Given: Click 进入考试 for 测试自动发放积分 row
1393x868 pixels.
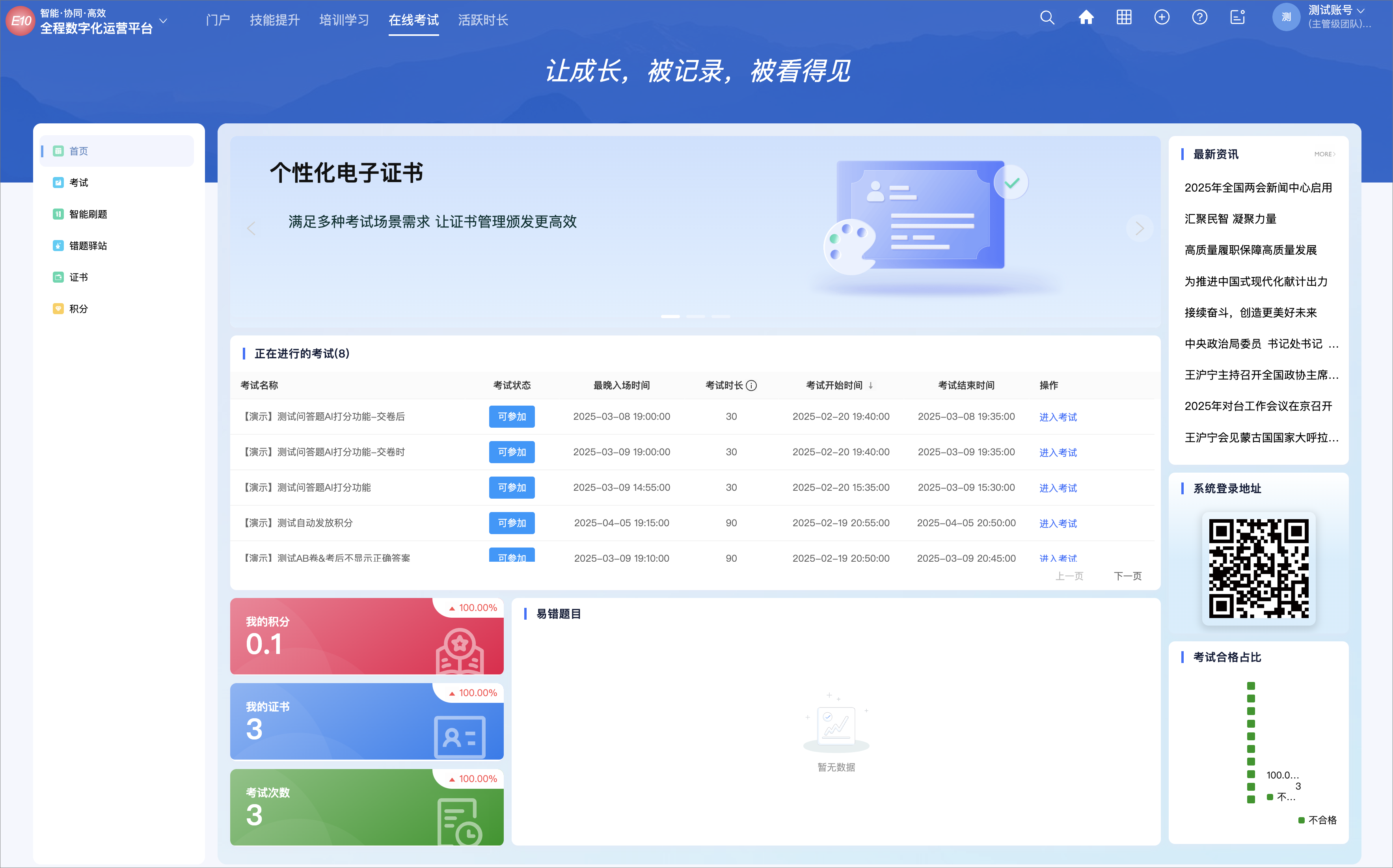Looking at the screenshot, I should pos(1058,523).
